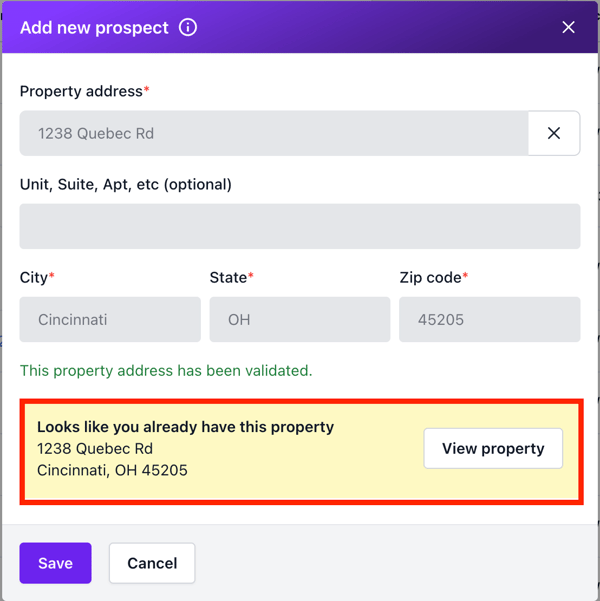Select the State field showing OH
600x601 pixels.
pos(300,320)
